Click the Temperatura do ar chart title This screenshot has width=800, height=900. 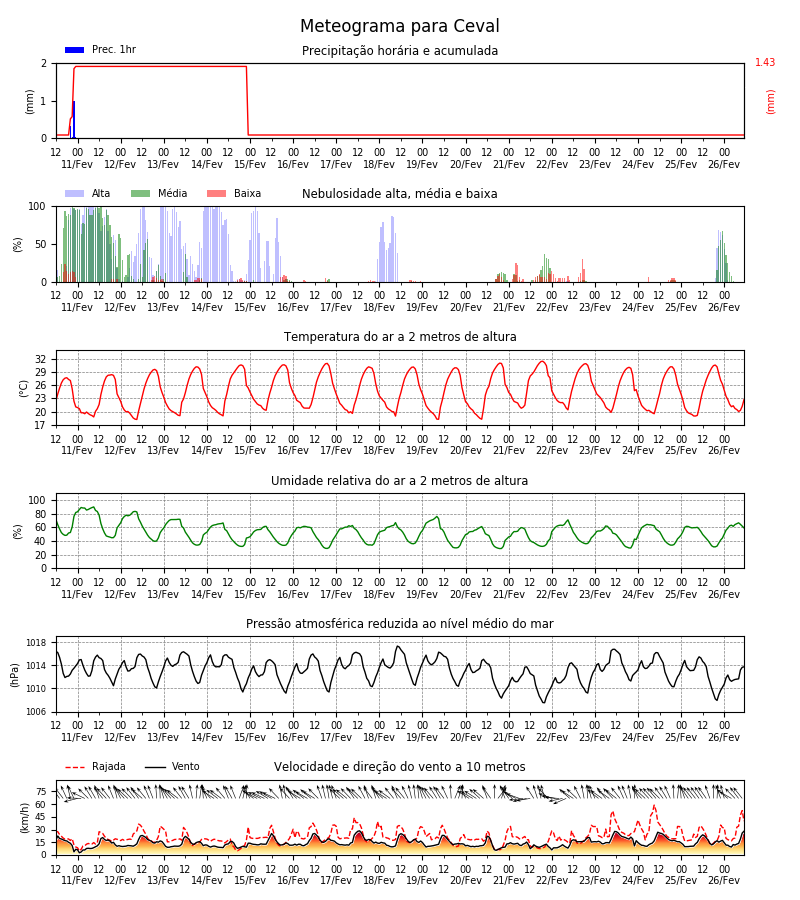pos(400,337)
